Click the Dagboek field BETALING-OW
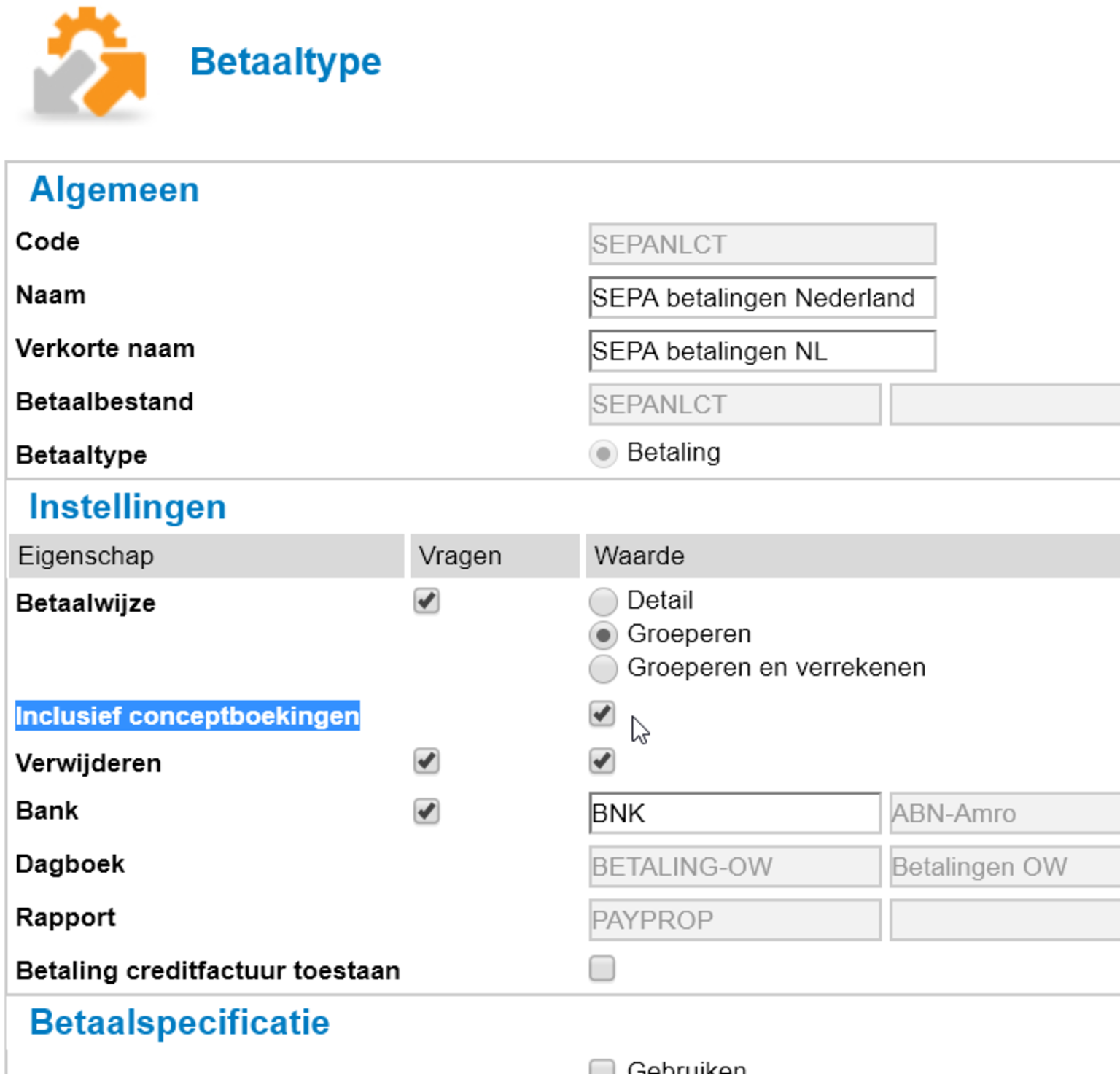Screen dimensions: 1120x1074 734,867
